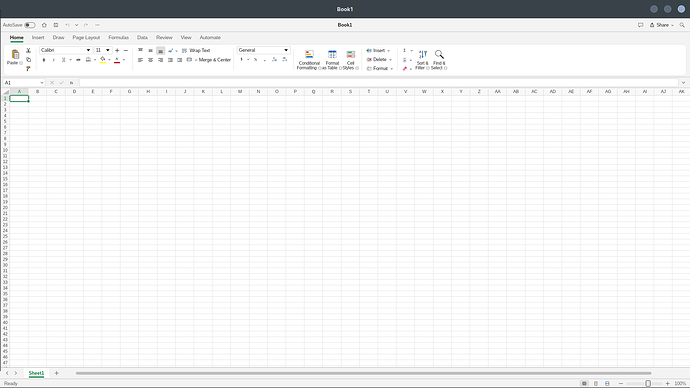Increase font size with plus button
690x388 pixels.
(x=117, y=51)
